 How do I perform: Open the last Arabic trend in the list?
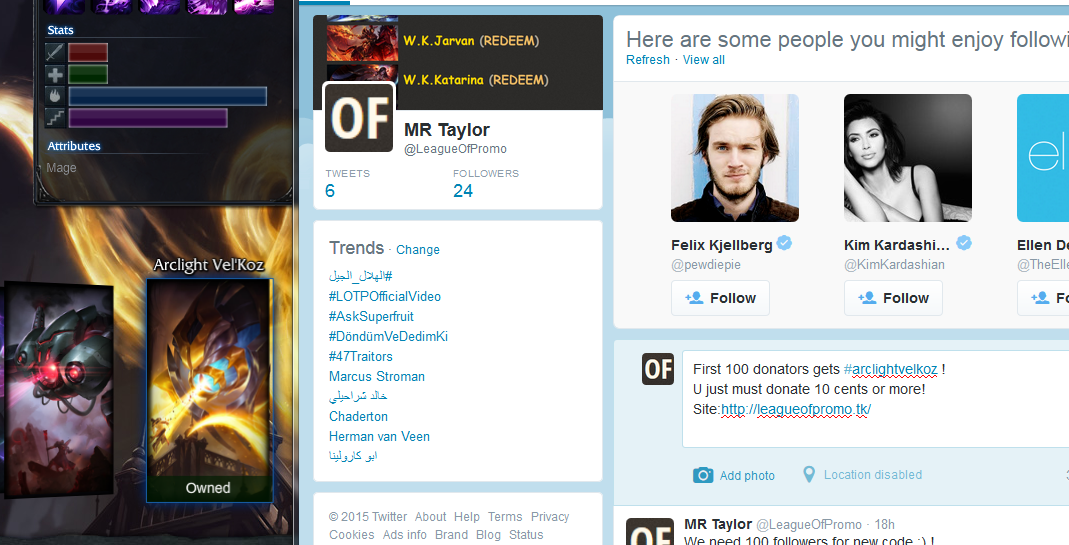352,456
